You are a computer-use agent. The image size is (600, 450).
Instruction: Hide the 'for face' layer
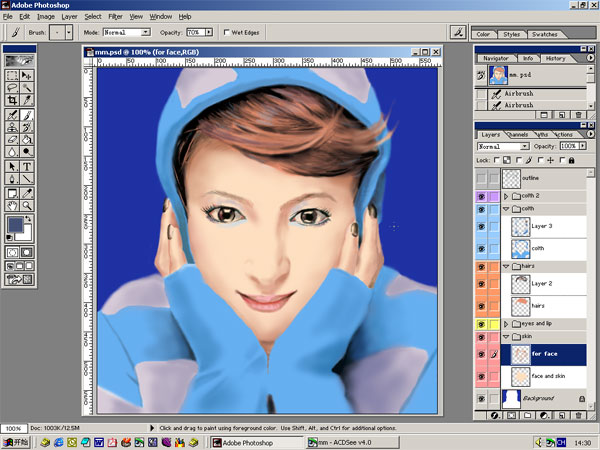tap(481, 354)
